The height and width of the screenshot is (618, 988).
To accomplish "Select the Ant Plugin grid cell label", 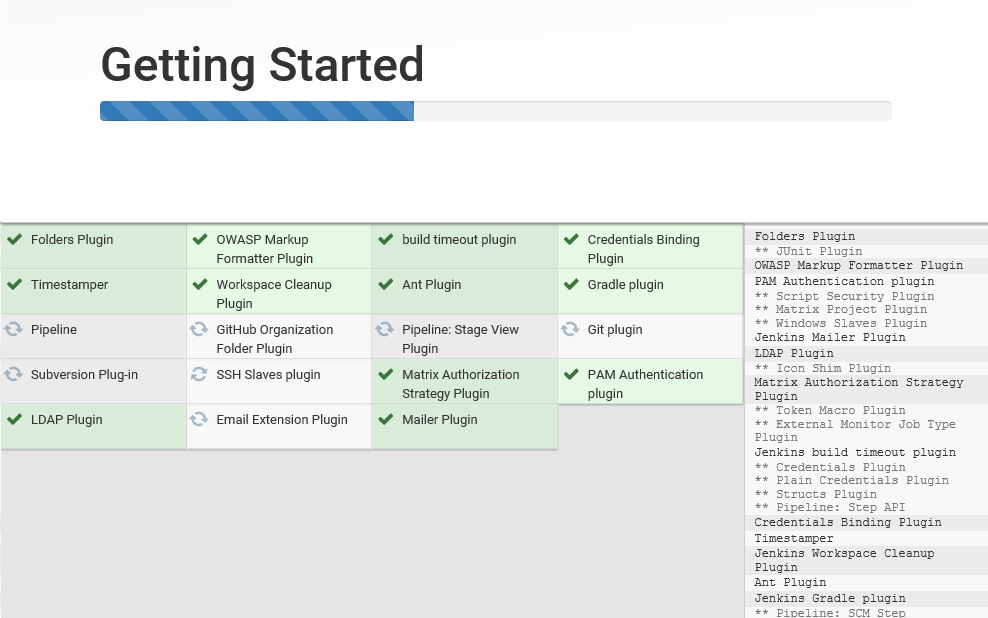I will pos(432,285).
